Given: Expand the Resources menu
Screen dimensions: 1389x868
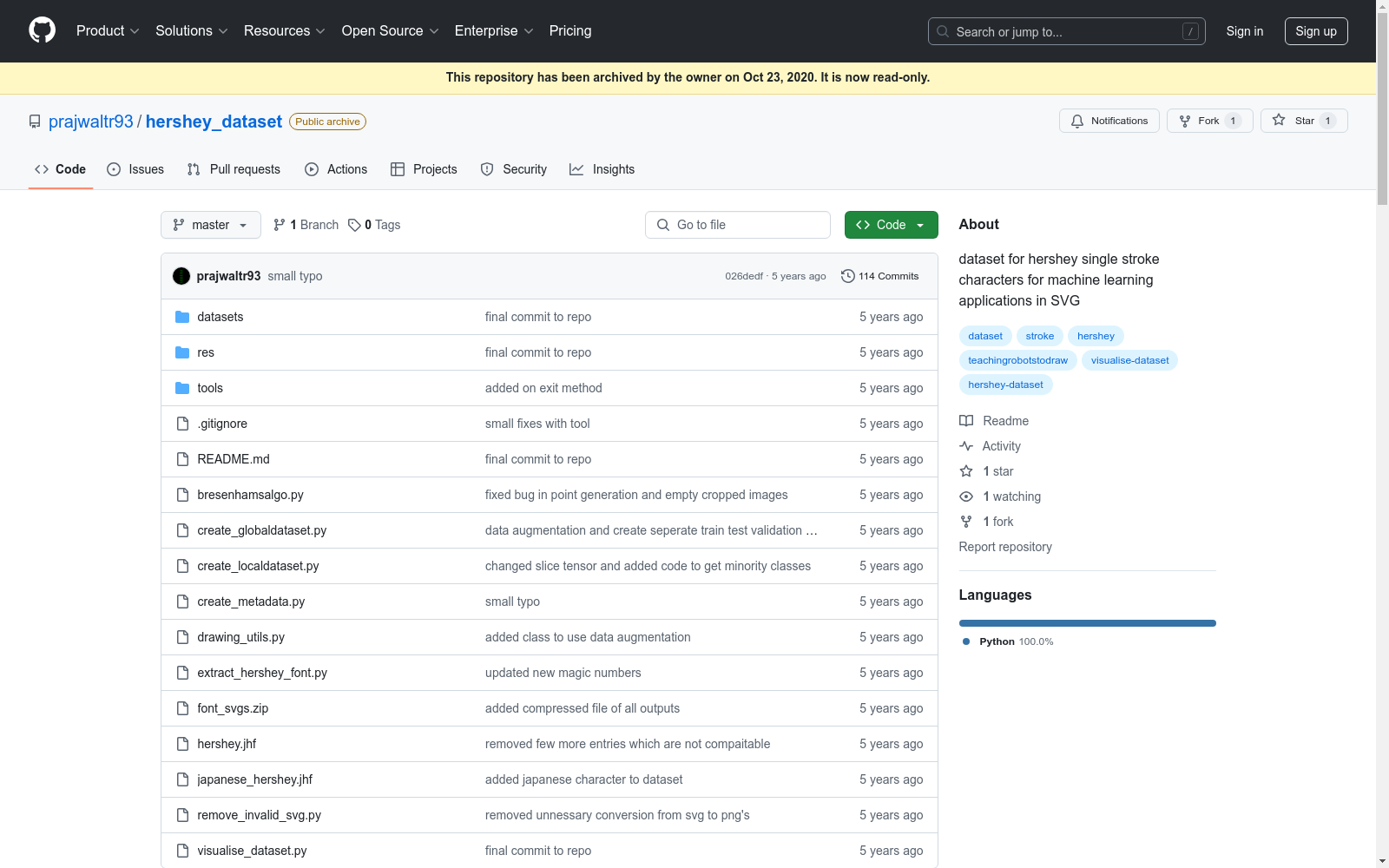Looking at the screenshot, I should pos(285,31).
